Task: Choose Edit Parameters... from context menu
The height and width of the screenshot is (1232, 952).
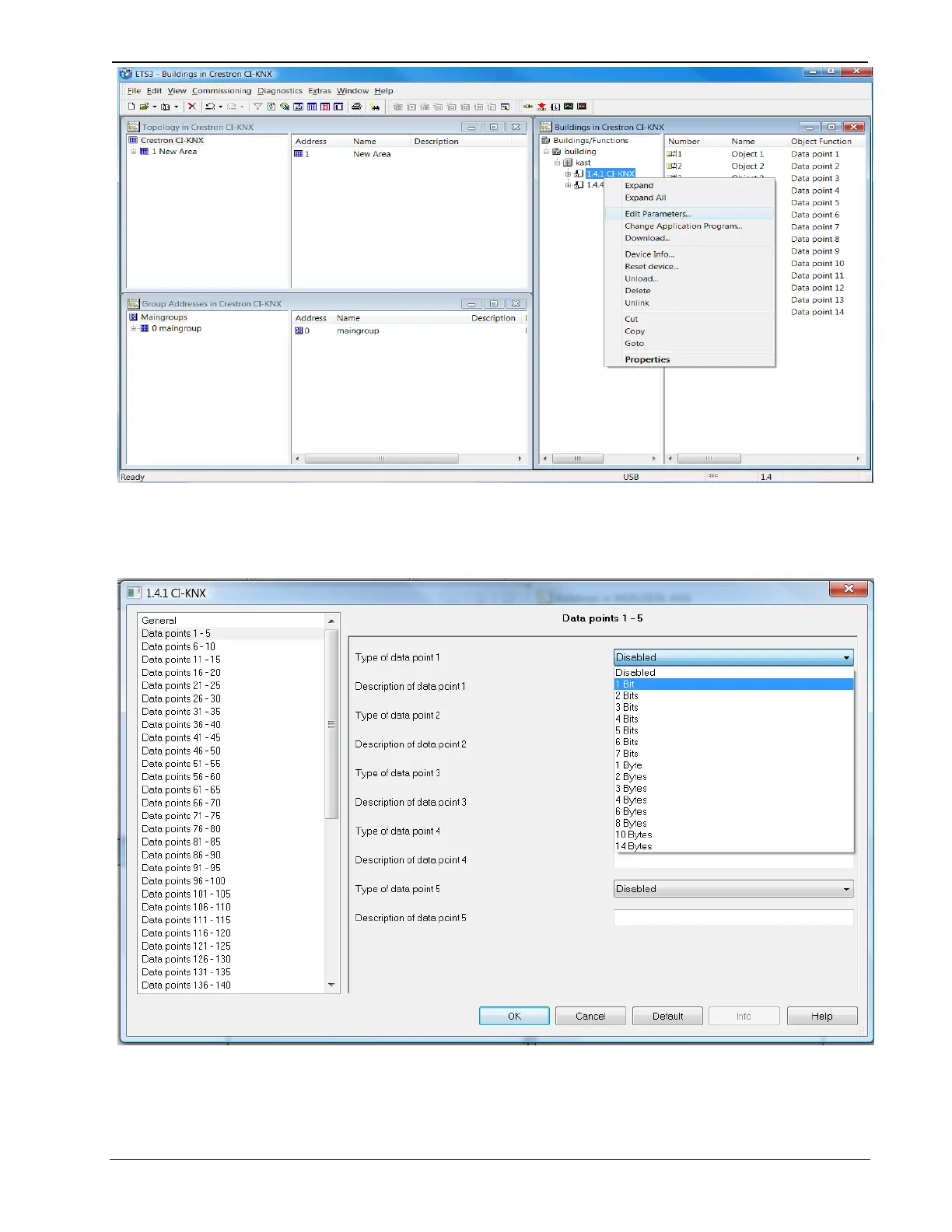Action: [689, 214]
